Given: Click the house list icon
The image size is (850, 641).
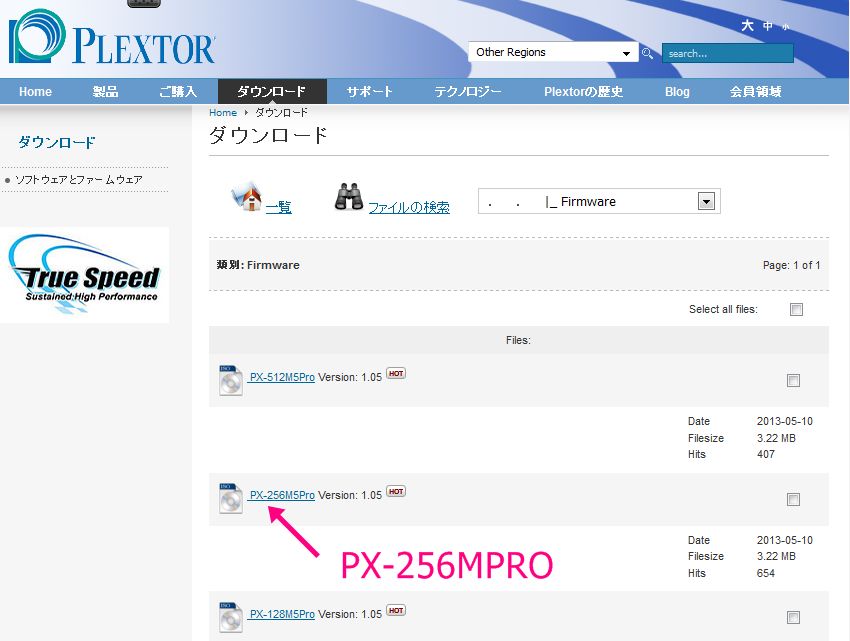Looking at the screenshot, I should click(248, 196).
